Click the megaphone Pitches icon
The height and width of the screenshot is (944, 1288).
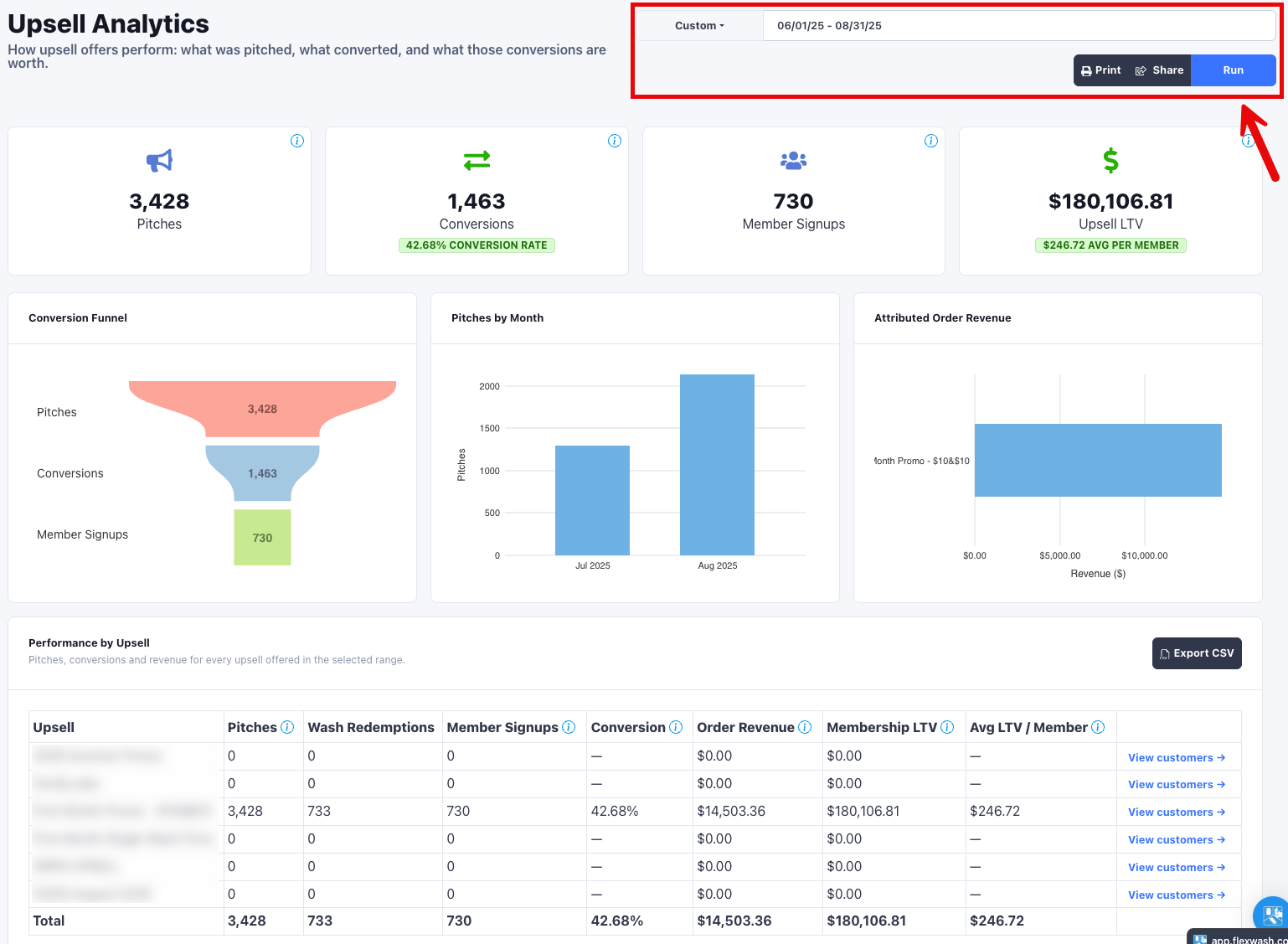click(159, 160)
